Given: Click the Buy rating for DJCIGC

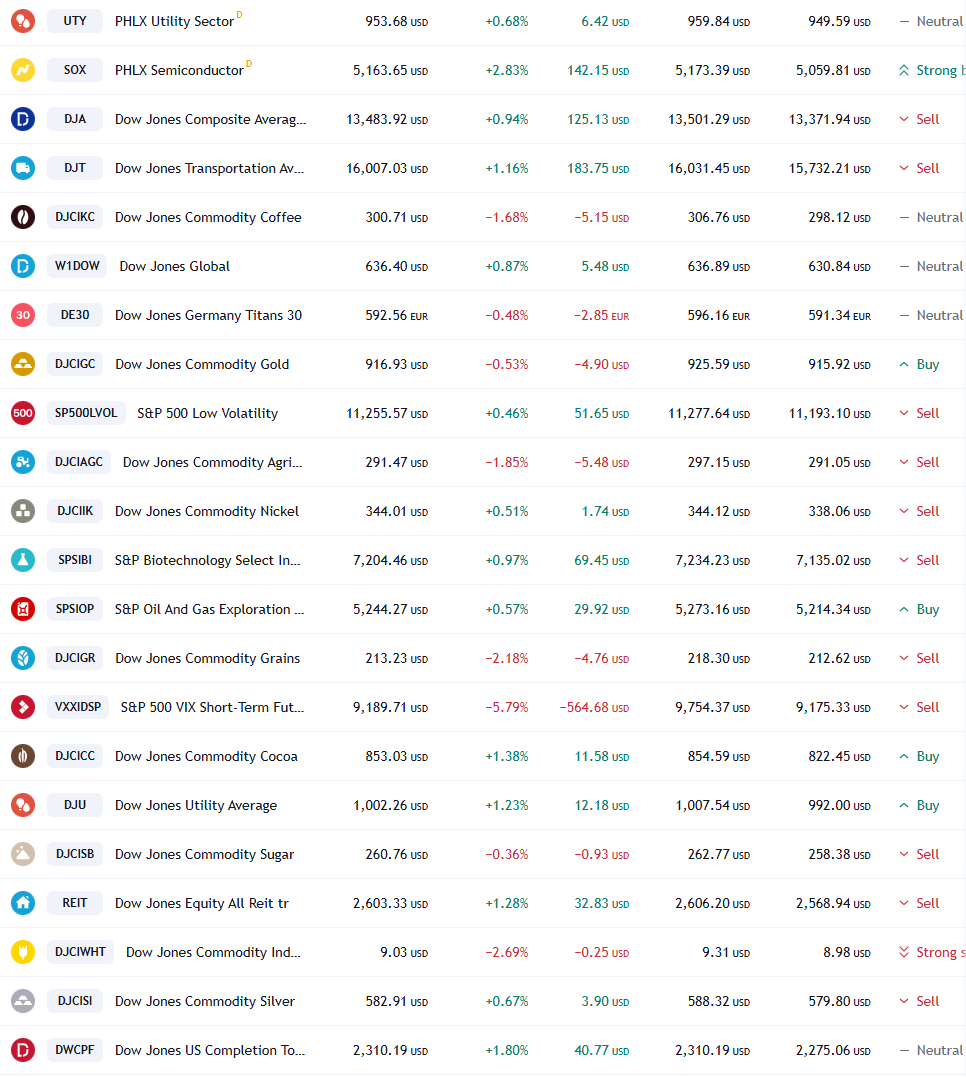Looking at the screenshot, I should [919, 364].
